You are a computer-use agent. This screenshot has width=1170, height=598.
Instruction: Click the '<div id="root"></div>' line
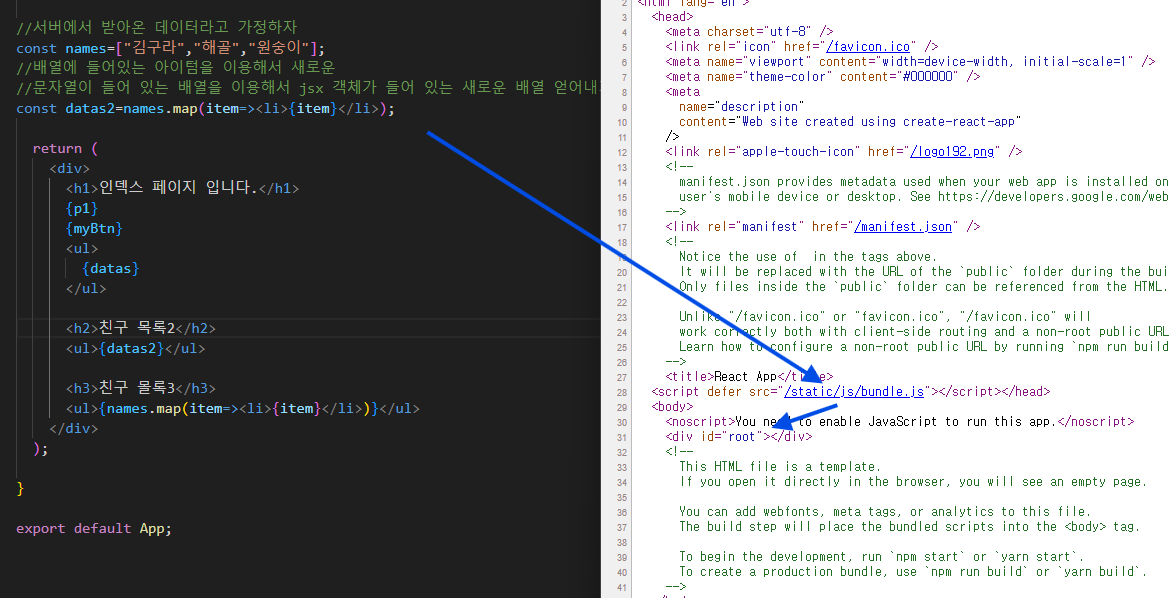pos(739,436)
